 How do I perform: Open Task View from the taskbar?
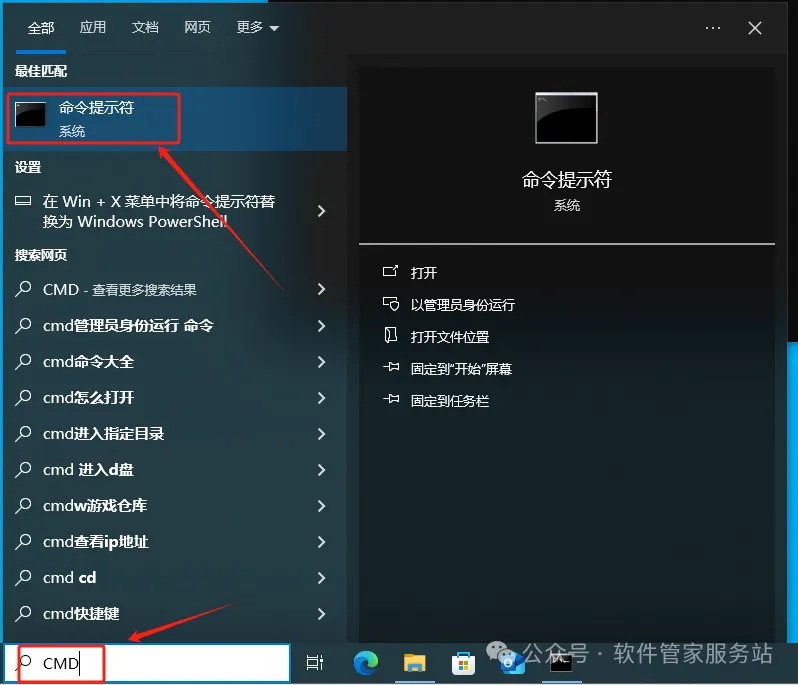[x=315, y=663]
